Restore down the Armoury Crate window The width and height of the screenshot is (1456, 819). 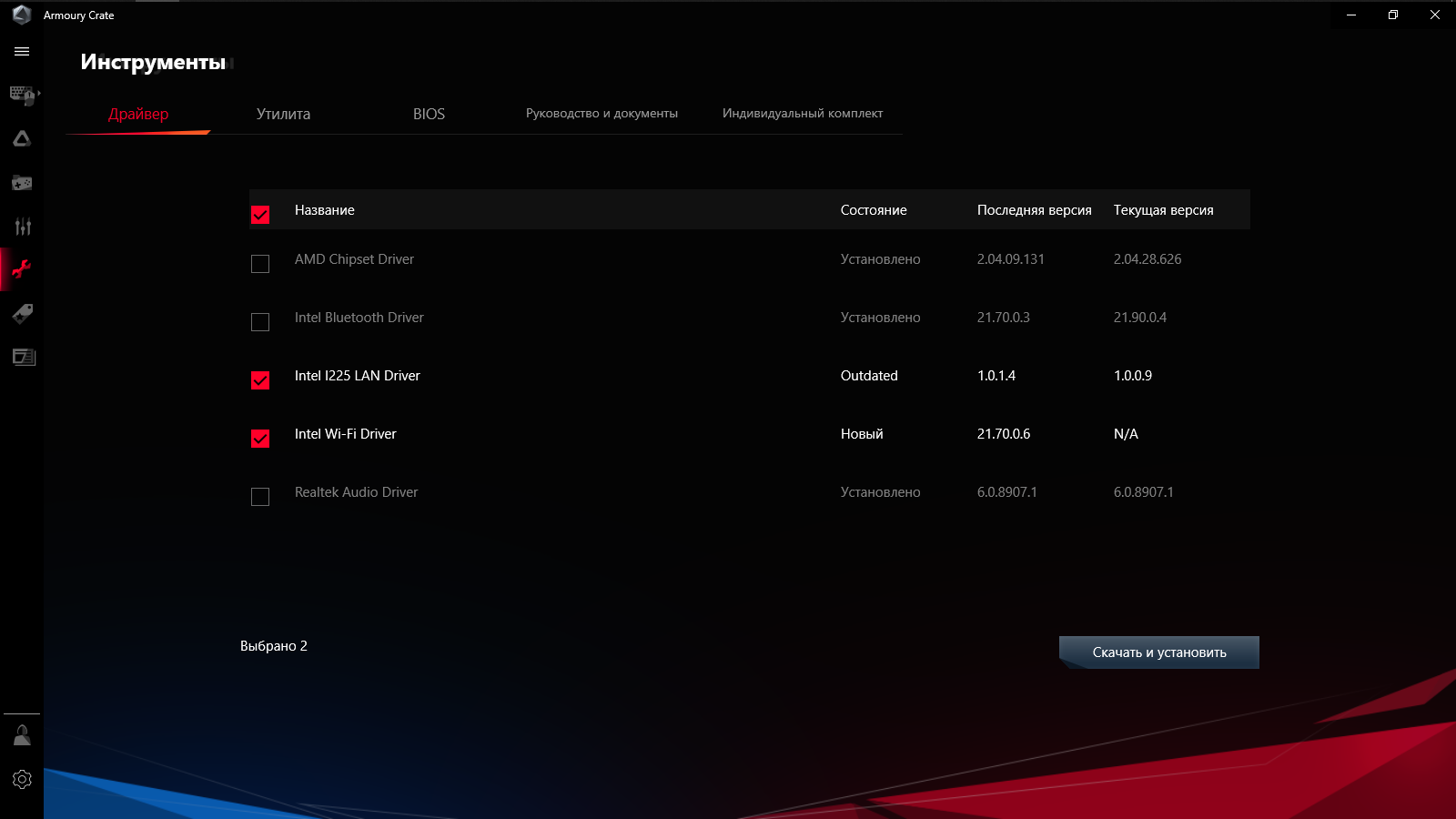(x=1393, y=15)
